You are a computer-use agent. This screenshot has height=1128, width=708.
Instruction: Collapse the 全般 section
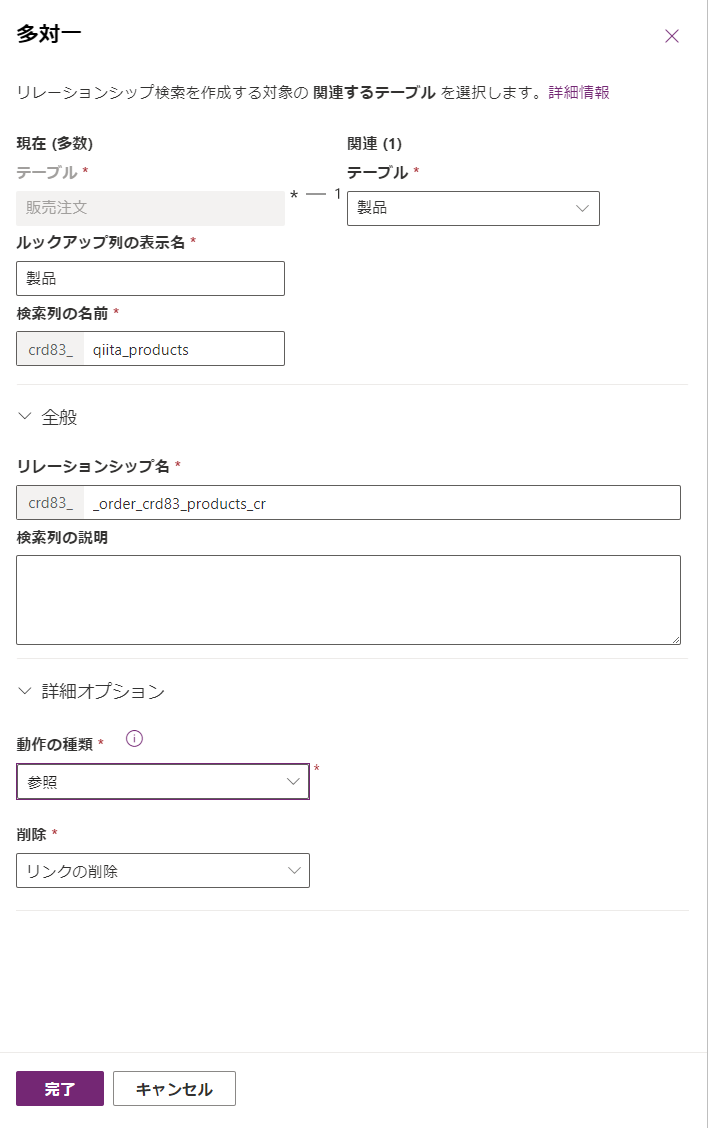(x=25, y=416)
